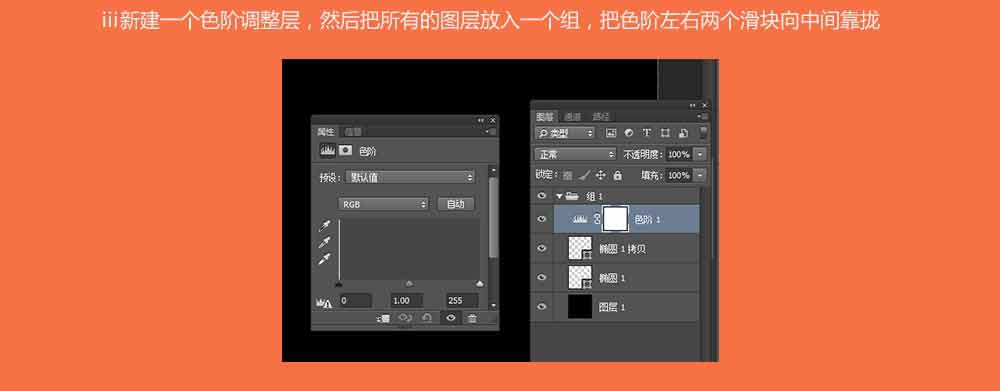Open the Layers panel flyout menu
The width and height of the screenshot is (1000, 391).
(702, 117)
